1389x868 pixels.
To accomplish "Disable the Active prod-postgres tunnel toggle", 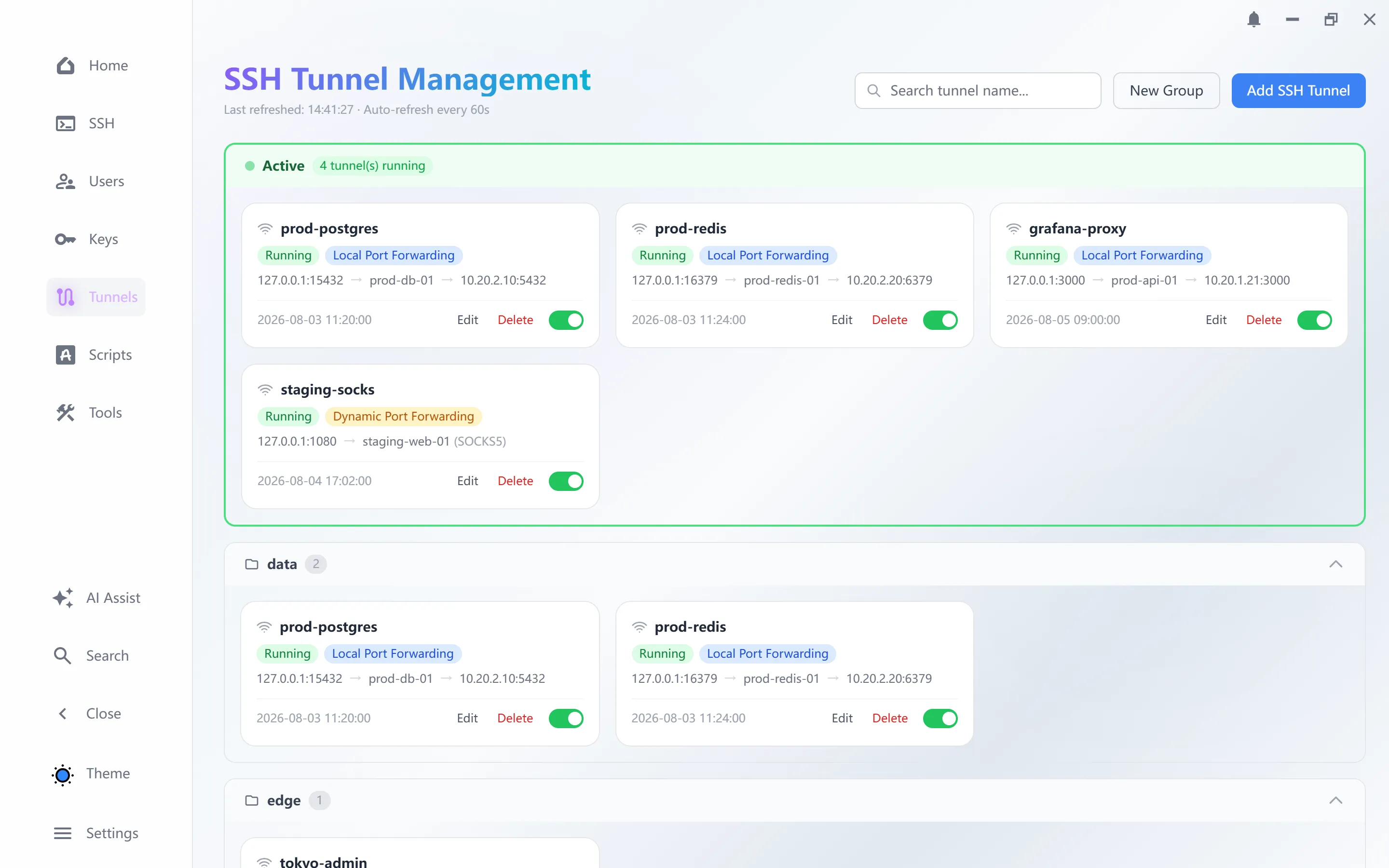I will pos(566,320).
